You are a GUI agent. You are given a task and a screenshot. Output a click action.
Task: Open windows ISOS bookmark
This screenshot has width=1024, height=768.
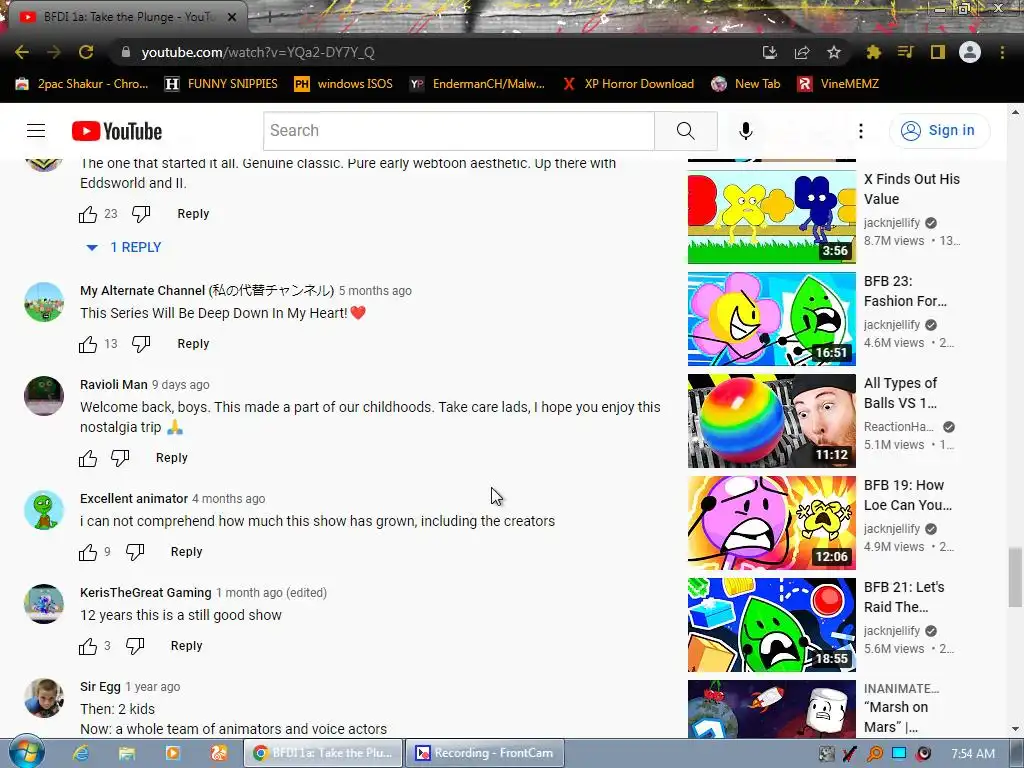(344, 84)
